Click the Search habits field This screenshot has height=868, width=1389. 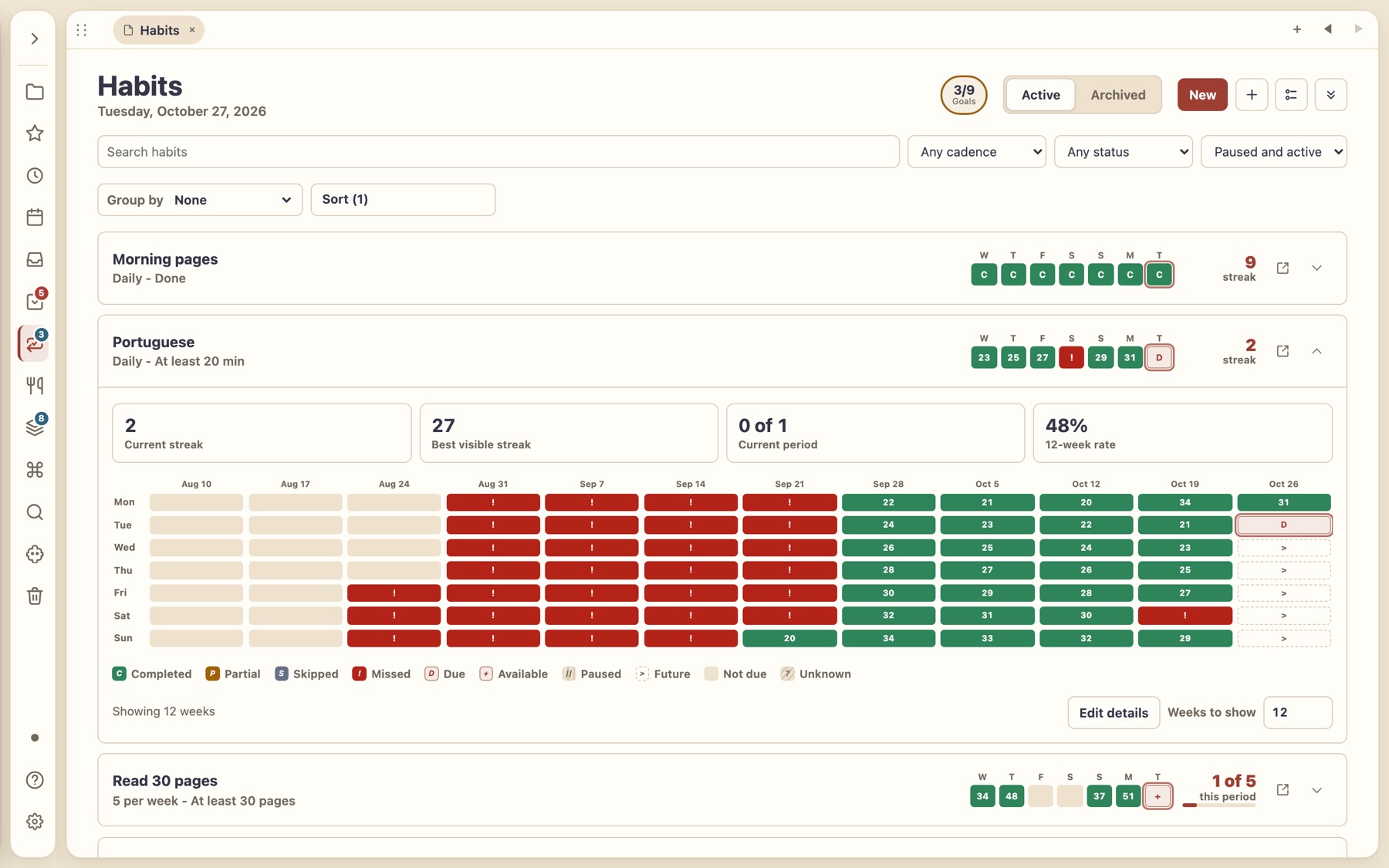point(498,152)
